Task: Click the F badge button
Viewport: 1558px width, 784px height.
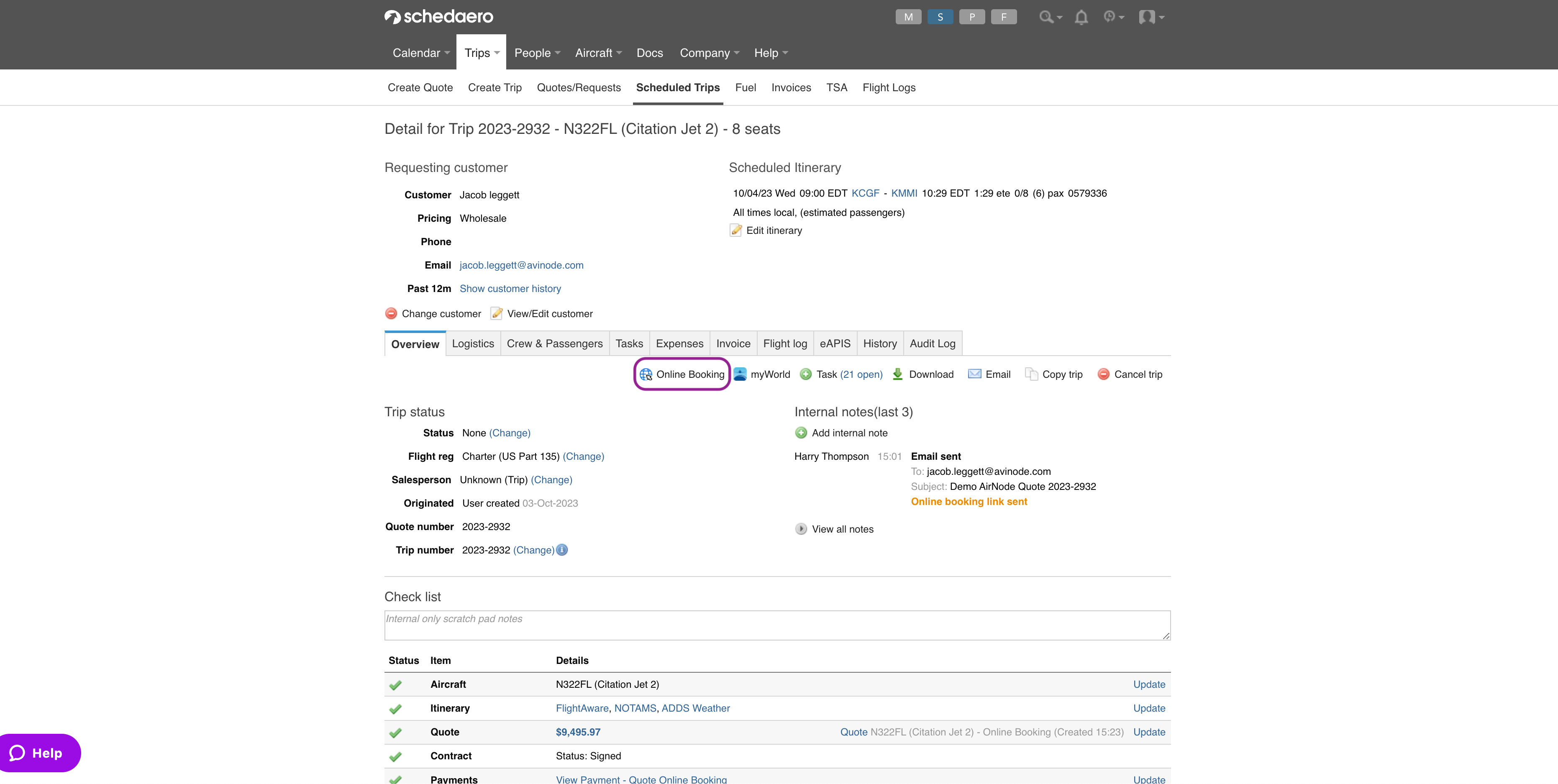Action: click(x=1004, y=17)
